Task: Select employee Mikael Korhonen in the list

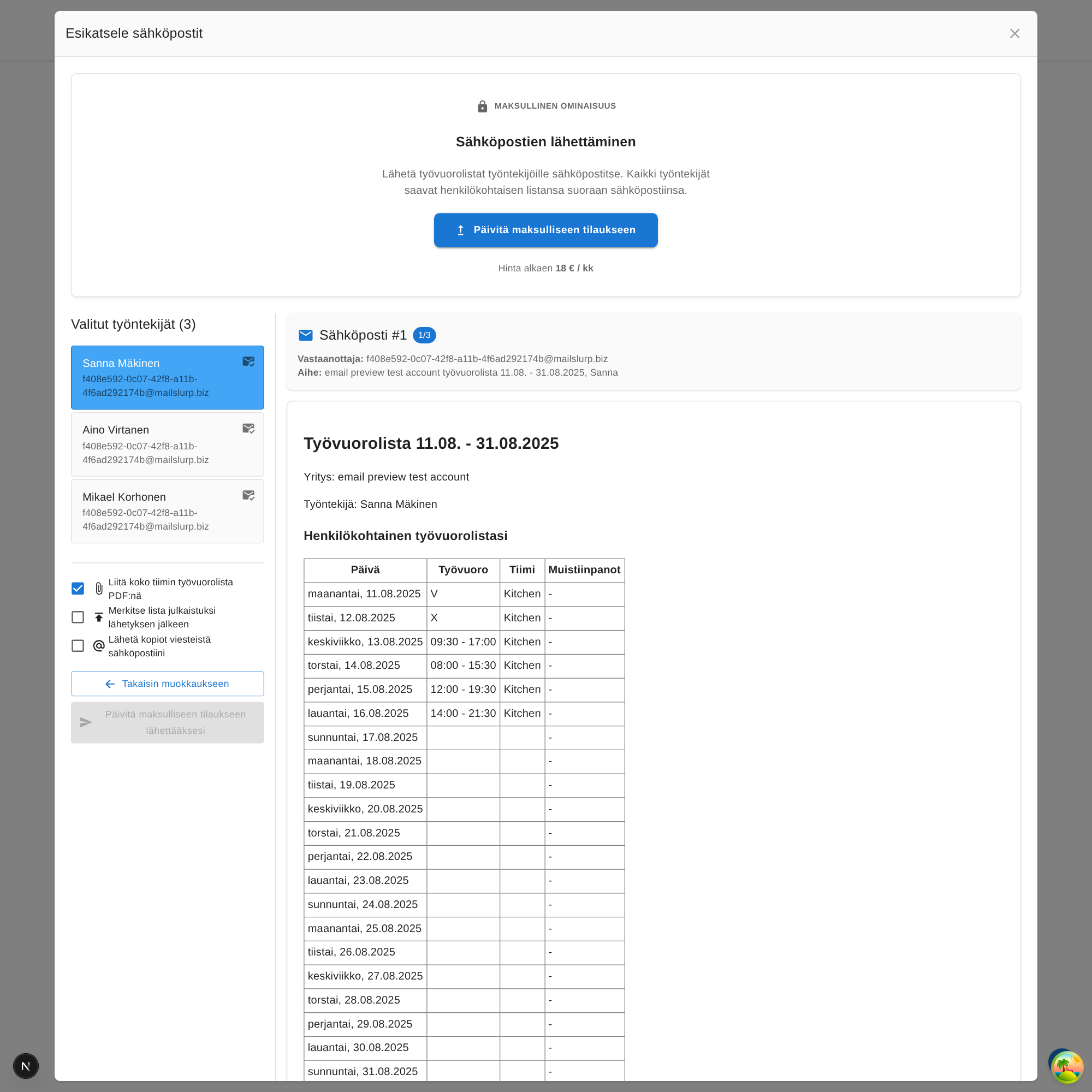Action: click(158, 511)
